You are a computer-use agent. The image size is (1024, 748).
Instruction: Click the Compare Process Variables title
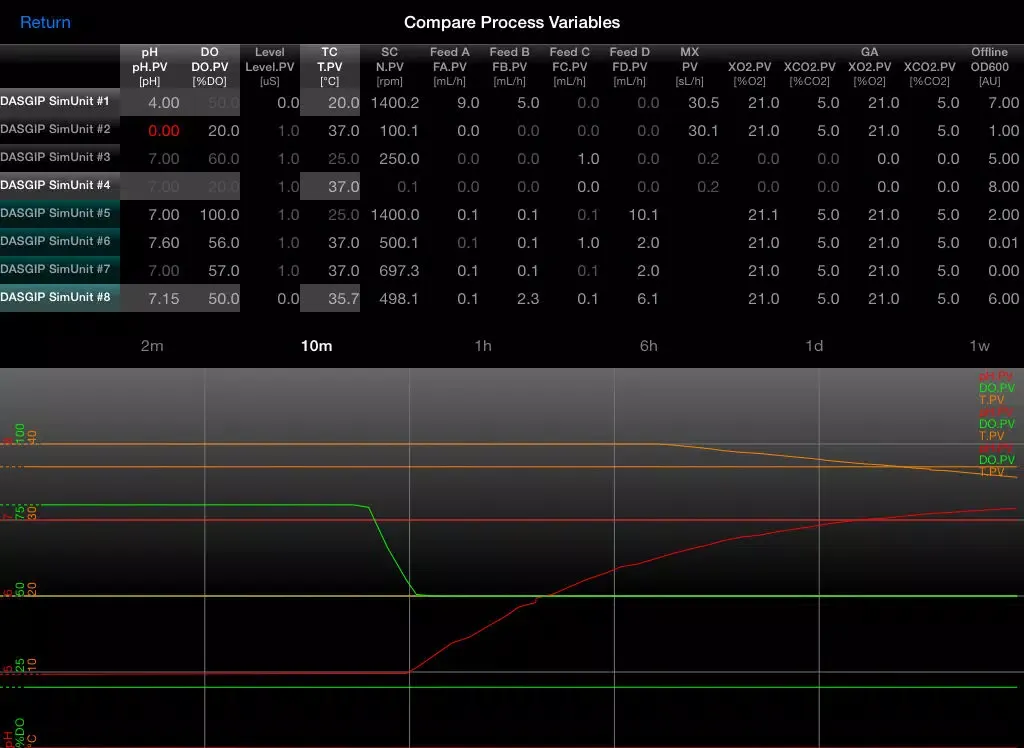click(512, 22)
